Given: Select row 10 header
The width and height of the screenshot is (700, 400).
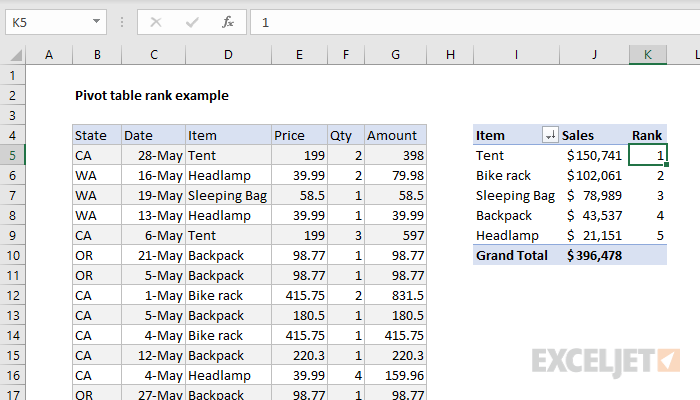Looking at the screenshot, I should [x=12, y=255].
